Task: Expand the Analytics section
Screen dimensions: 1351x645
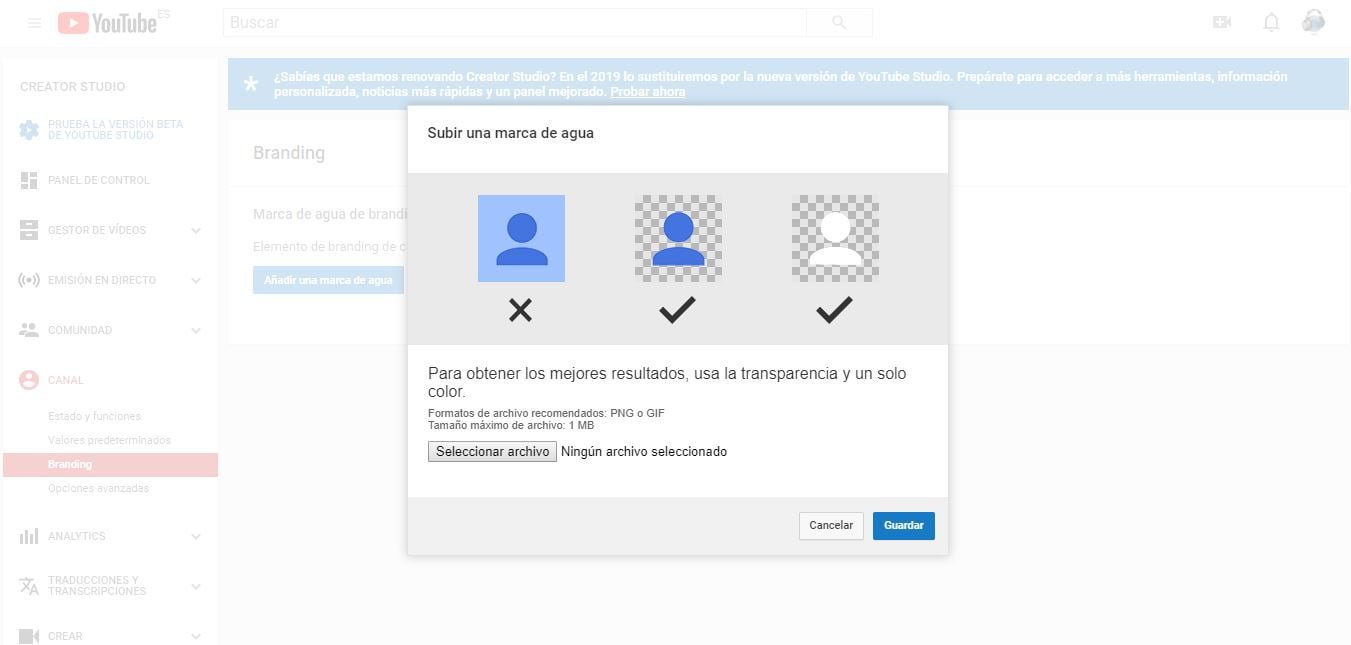Action: (x=196, y=537)
